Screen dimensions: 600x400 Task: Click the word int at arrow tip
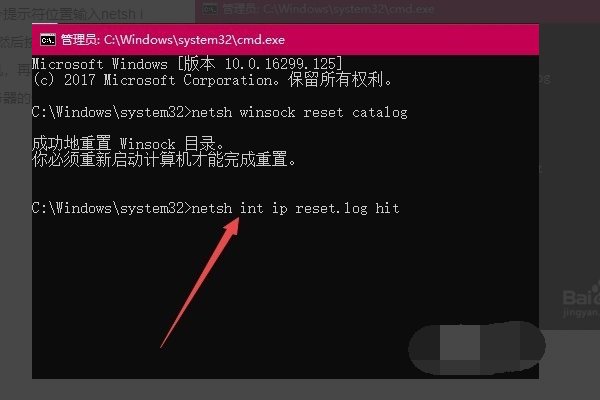tap(251, 208)
